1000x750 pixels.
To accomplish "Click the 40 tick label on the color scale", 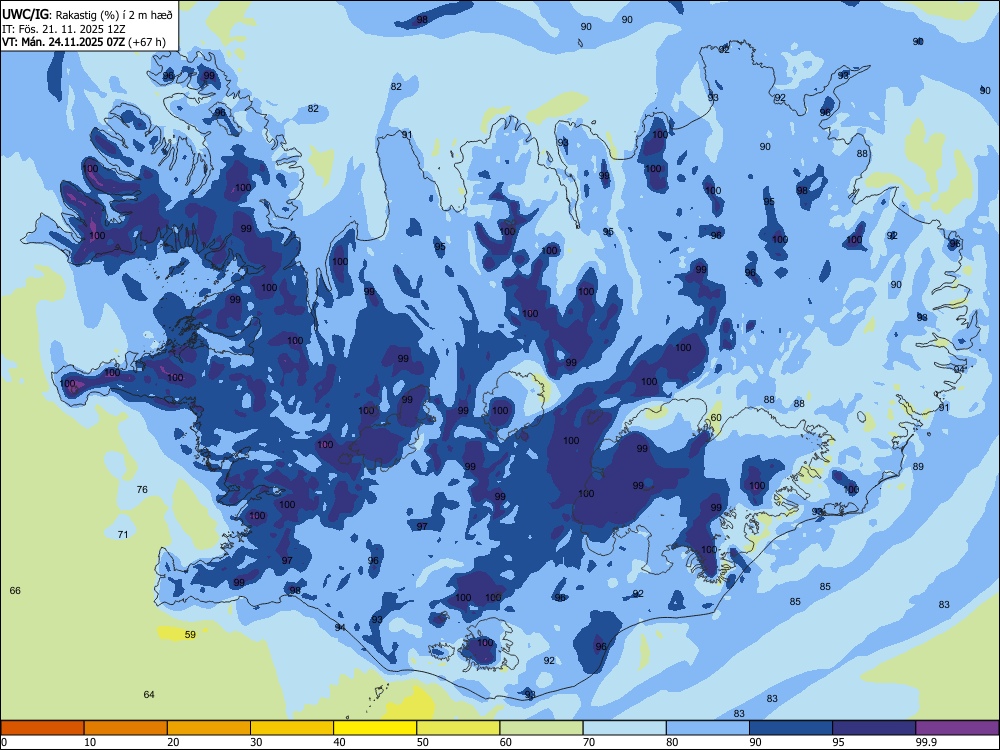I will pyautogui.click(x=340, y=742).
